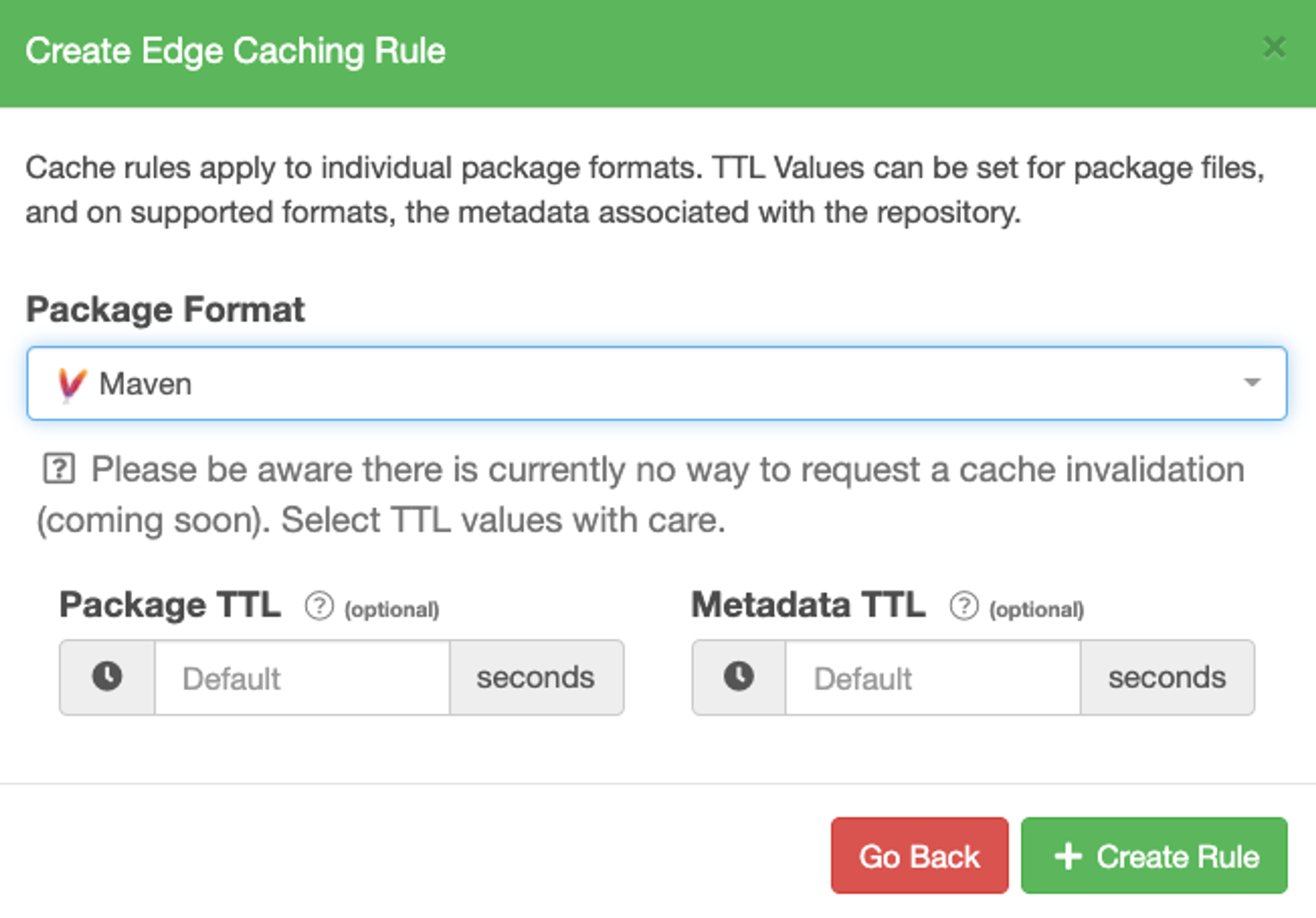The image size is (1316, 918).
Task: Focus the Package TTL input field
Action: pos(302,678)
